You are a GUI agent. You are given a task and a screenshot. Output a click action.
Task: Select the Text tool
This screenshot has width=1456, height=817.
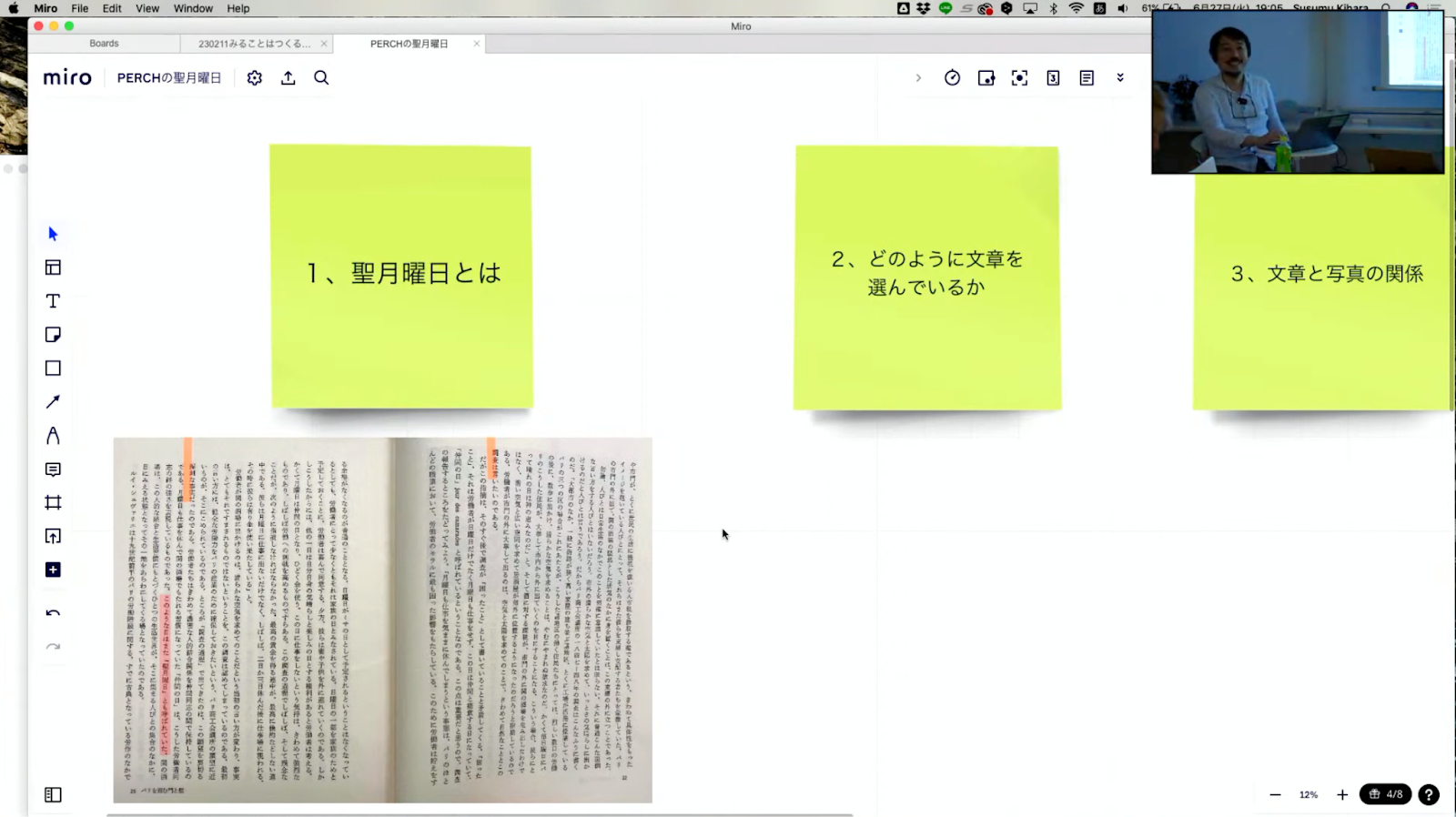(x=53, y=301)
